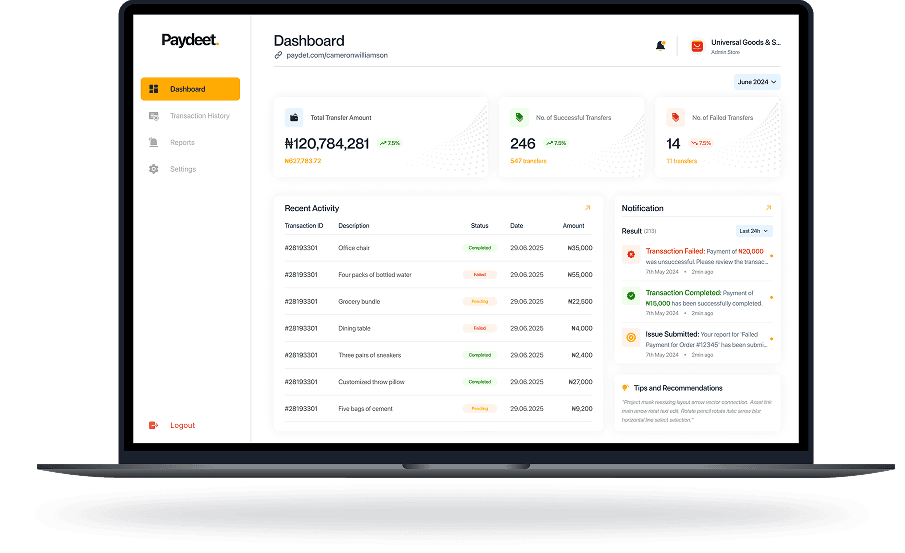Click the 14 failed transfers count
The image size is (905, 553).
[674, 144]
